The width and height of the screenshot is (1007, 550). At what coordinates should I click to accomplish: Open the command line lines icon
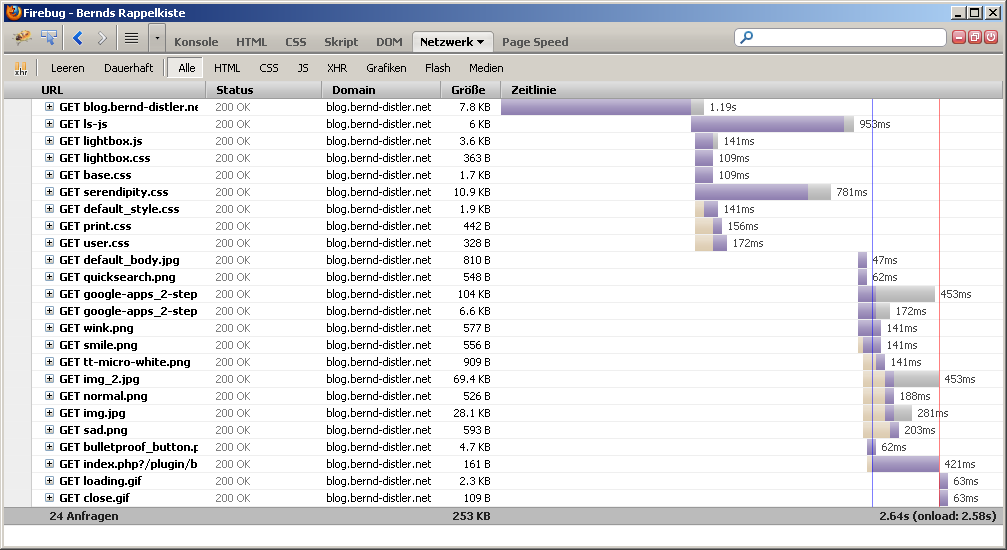tap(131, 39)
